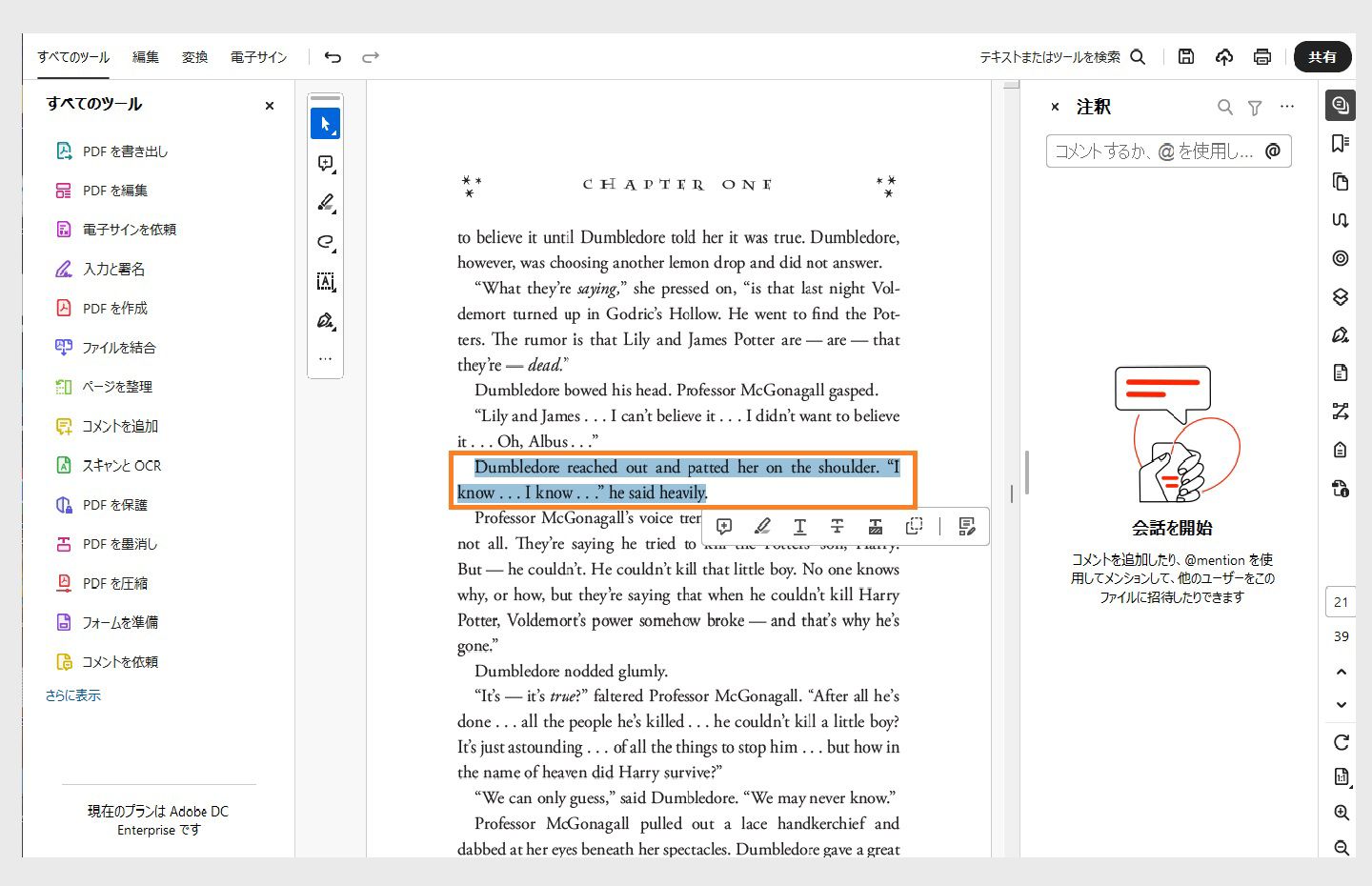Viewport: 1372px width, 886px height.
Task: Open the layers panel in right rail
Action: pyautogui.click(x=1341, y=296)
